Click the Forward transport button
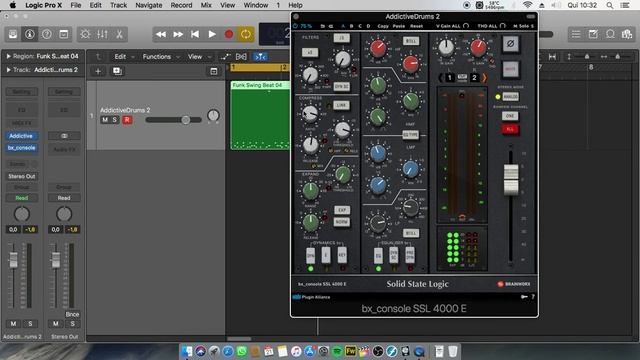Screen dimensions: 640x360 [x=178, y=34]
